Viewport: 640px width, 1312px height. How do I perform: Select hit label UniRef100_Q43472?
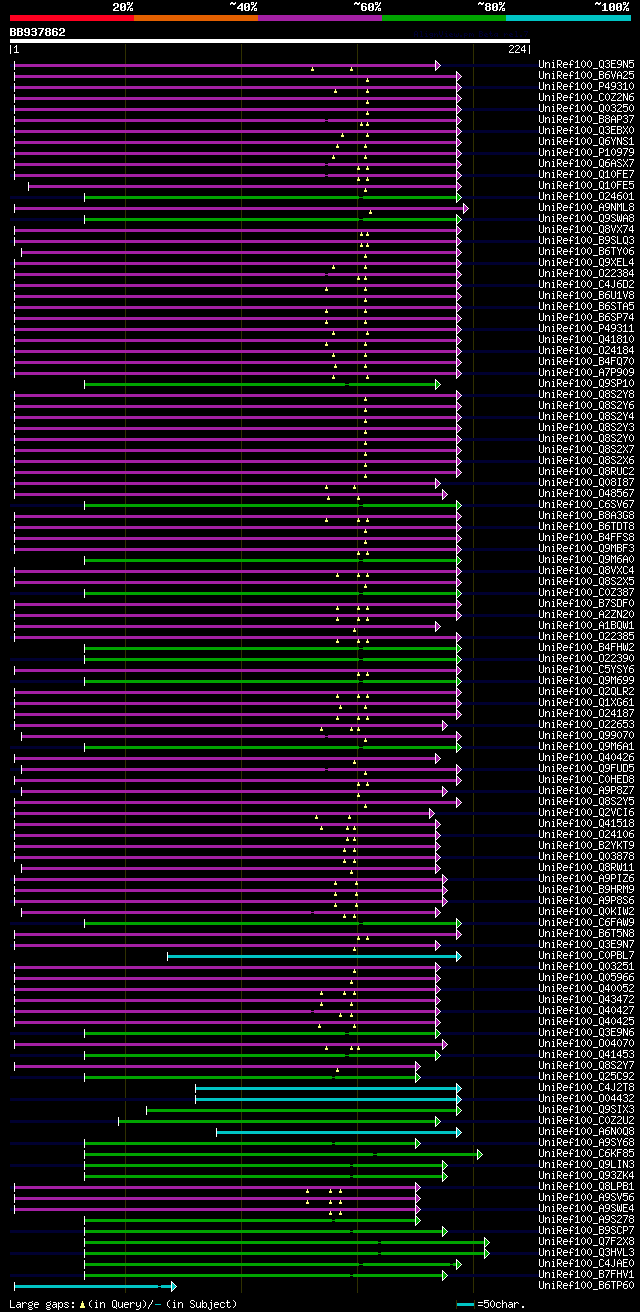tap(586, 999)
